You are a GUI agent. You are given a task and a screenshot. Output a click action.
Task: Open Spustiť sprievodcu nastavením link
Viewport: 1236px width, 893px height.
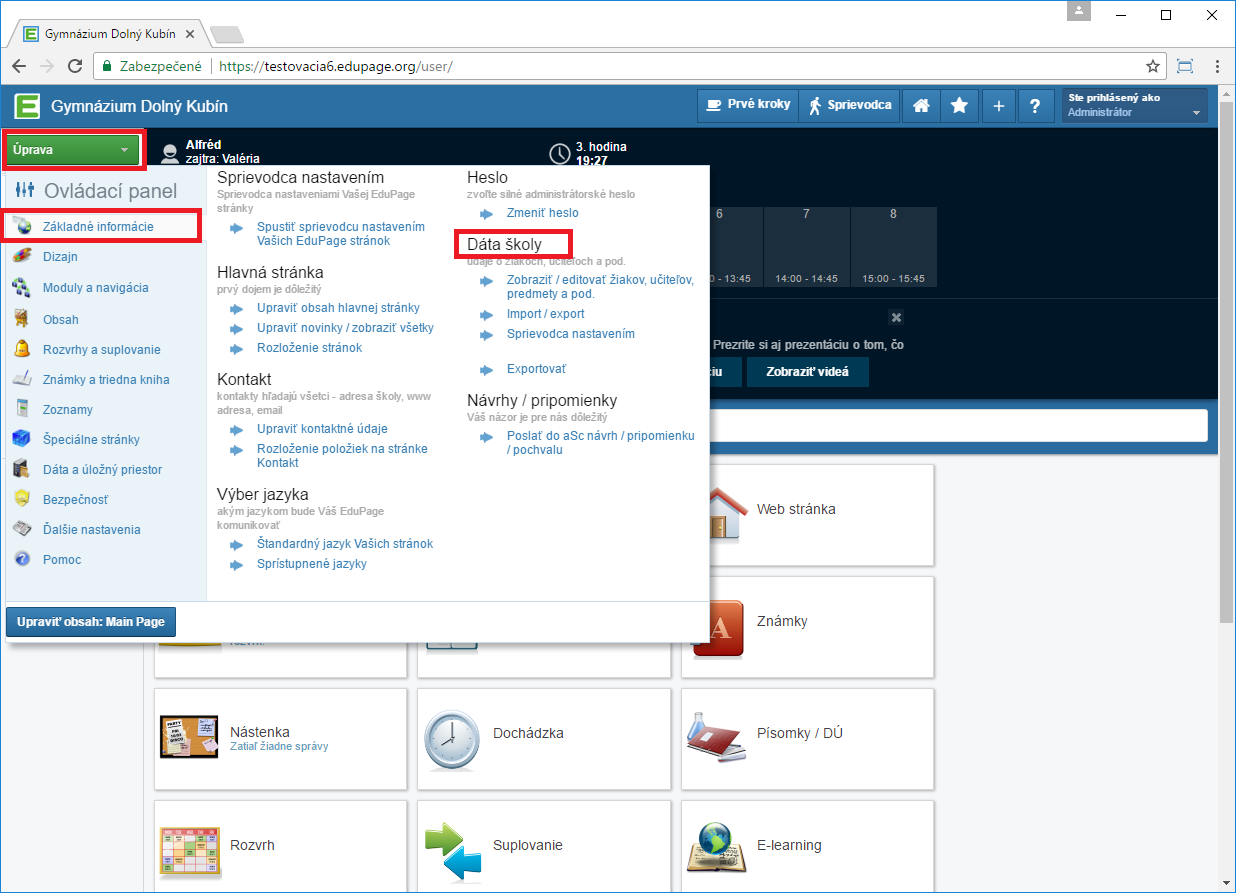(341, 234)
